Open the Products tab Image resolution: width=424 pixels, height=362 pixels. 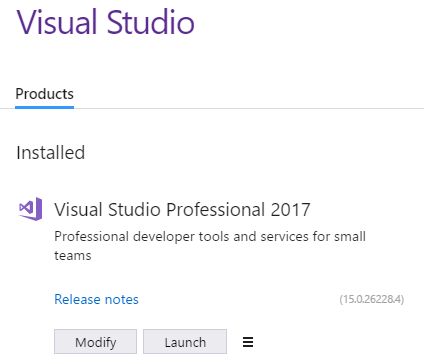[45, 94]
